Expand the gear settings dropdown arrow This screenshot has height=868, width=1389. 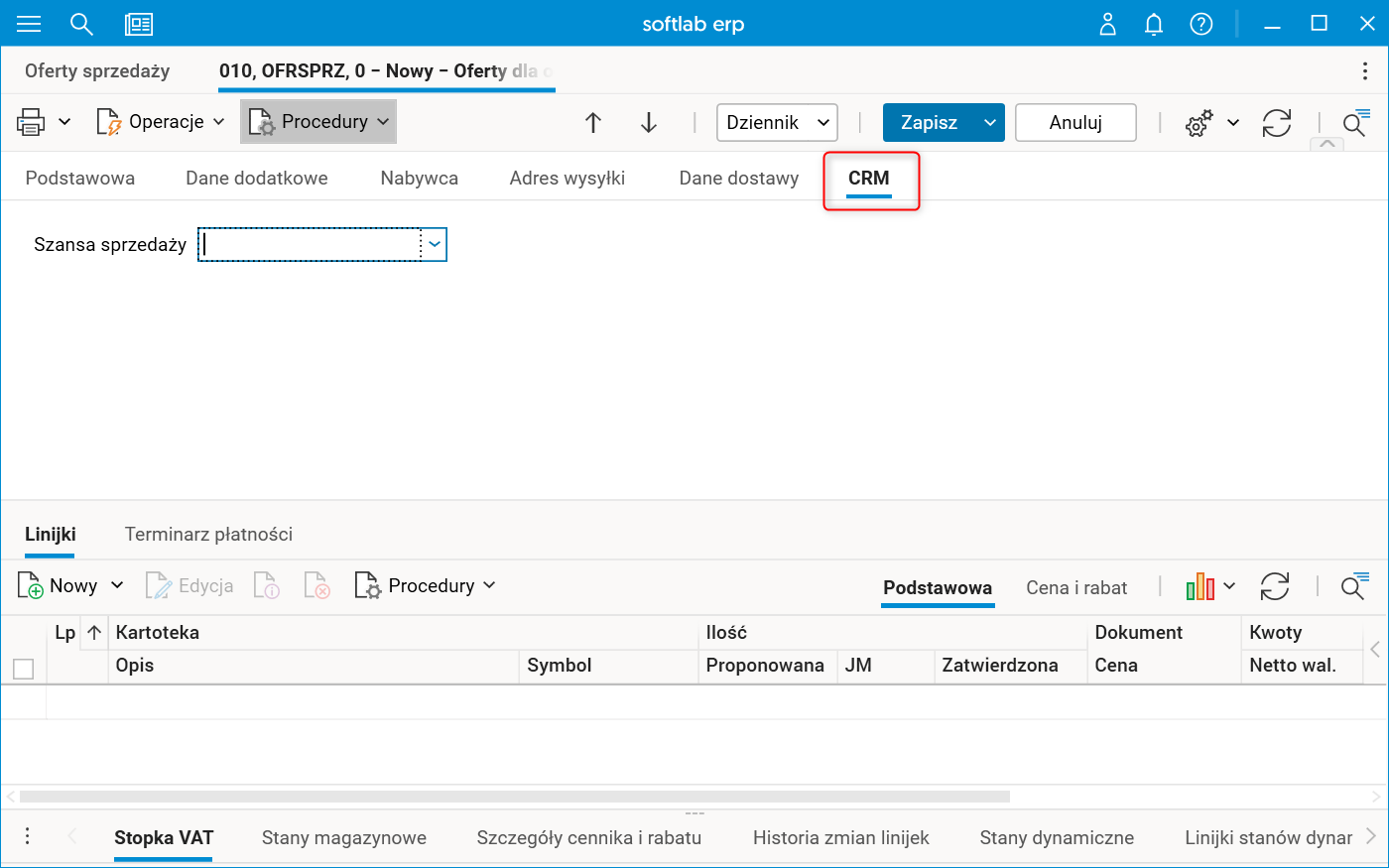pyautogui.click(x=1233, y=123)
